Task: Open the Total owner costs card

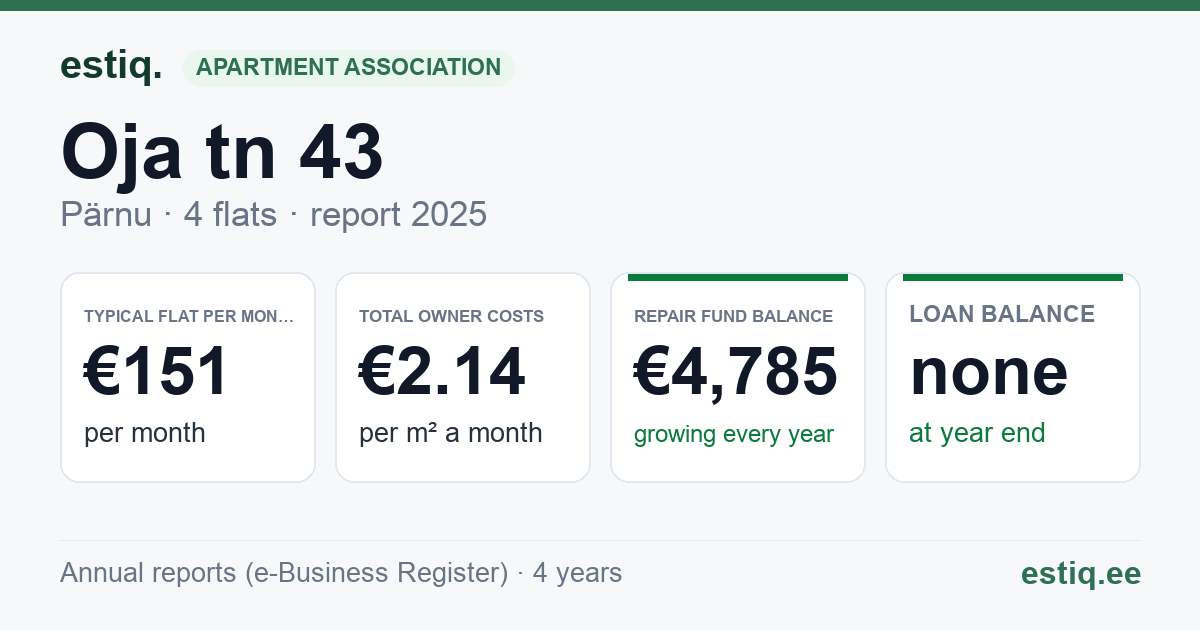Action: [463, 377]
